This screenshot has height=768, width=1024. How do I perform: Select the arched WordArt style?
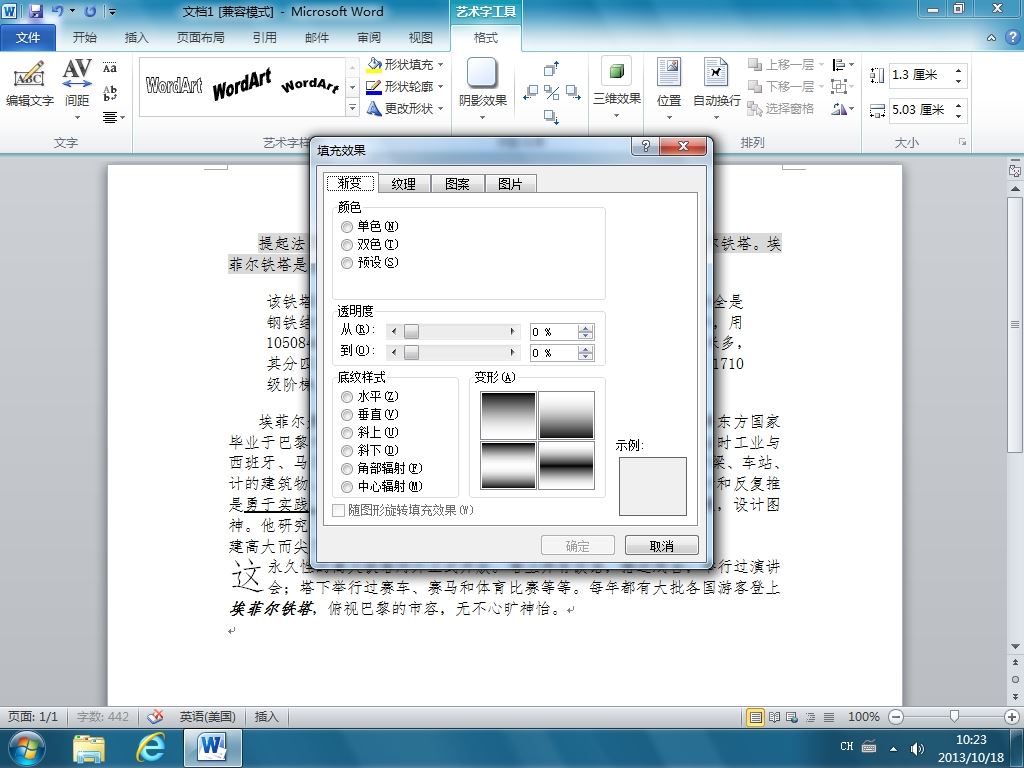point(310,85)
